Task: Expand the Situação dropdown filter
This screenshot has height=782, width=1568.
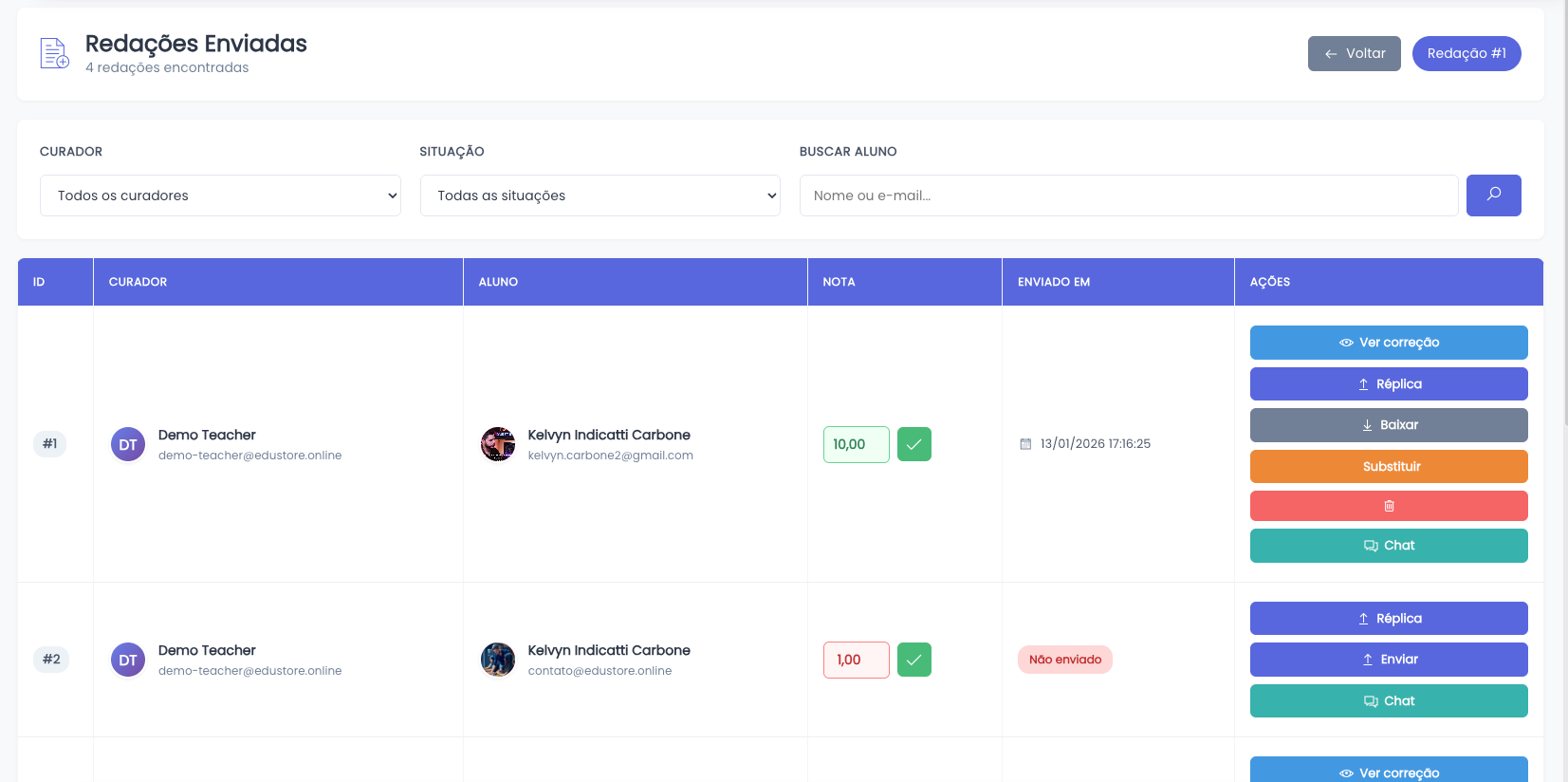Action: (600, 195)
